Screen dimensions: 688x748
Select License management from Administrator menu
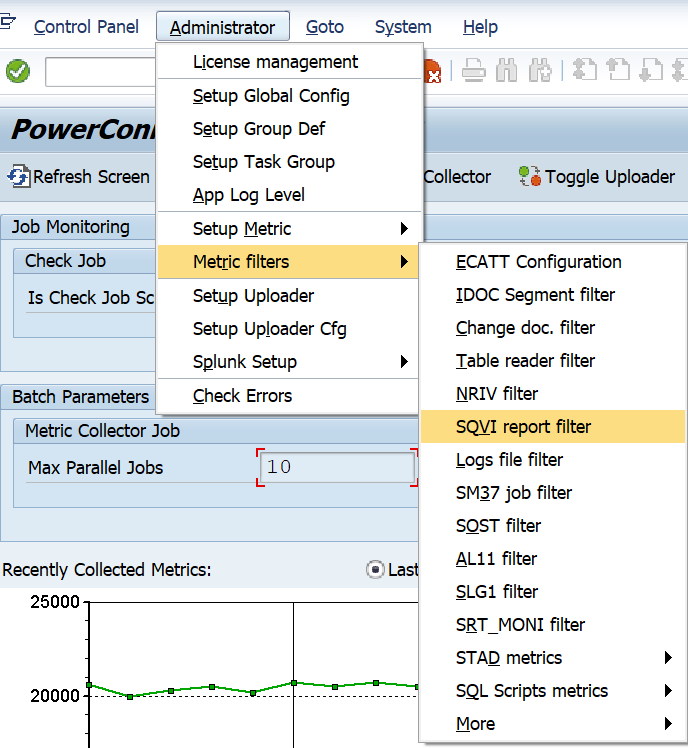[275, 62]
